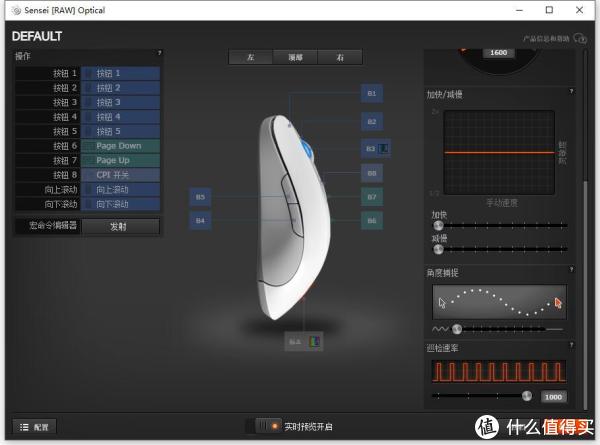Screen dimensions: 600x445
Task: Open assignment dropdown for 按钮 4
Action: [x=121, y=117]
